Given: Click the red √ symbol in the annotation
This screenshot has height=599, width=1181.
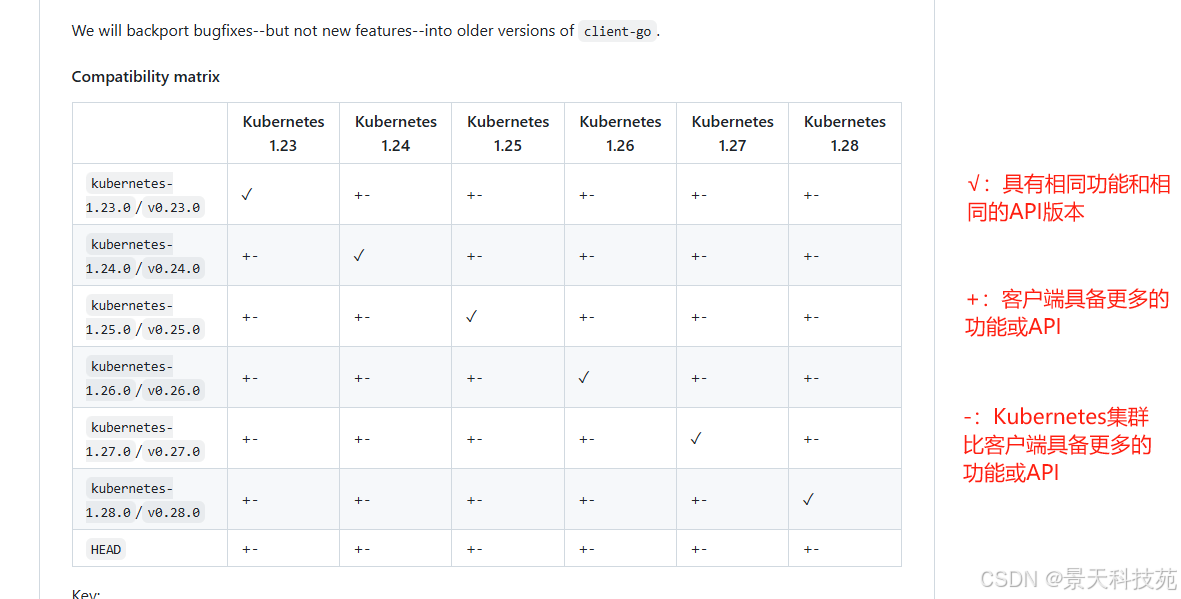Looking at the screenshot, I should tap(974, 186).
